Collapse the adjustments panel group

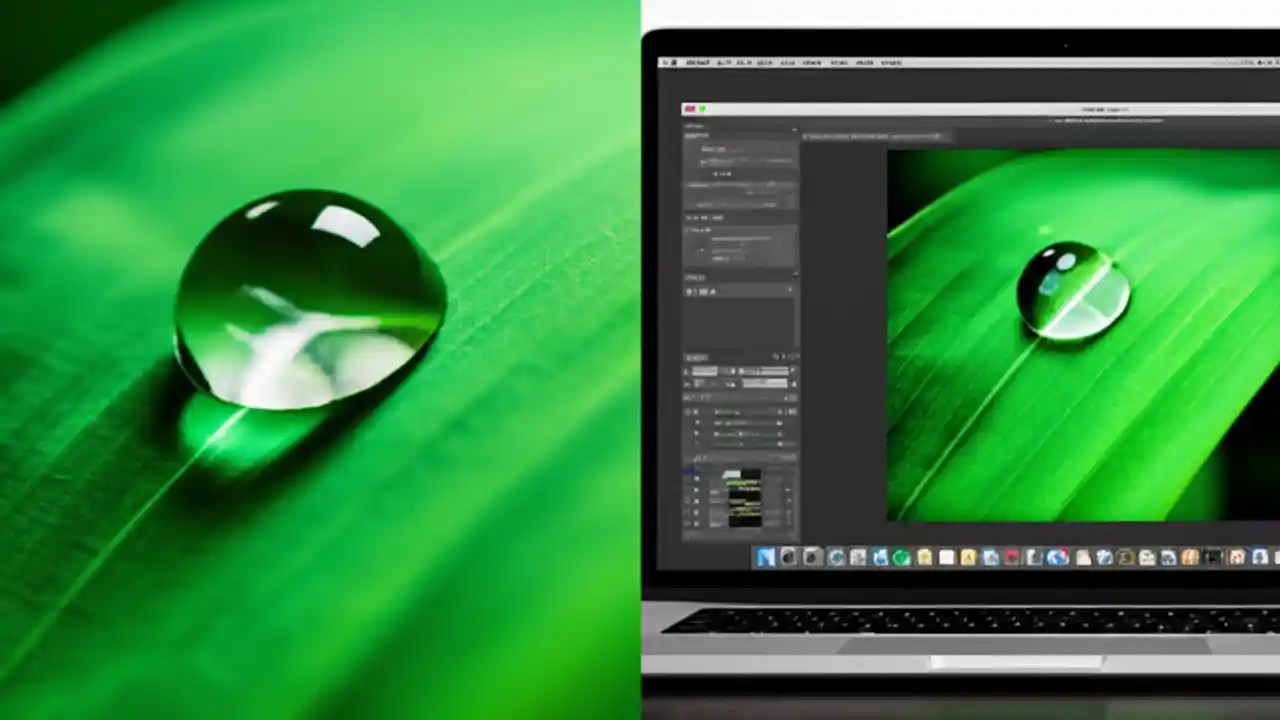point(793,131)
